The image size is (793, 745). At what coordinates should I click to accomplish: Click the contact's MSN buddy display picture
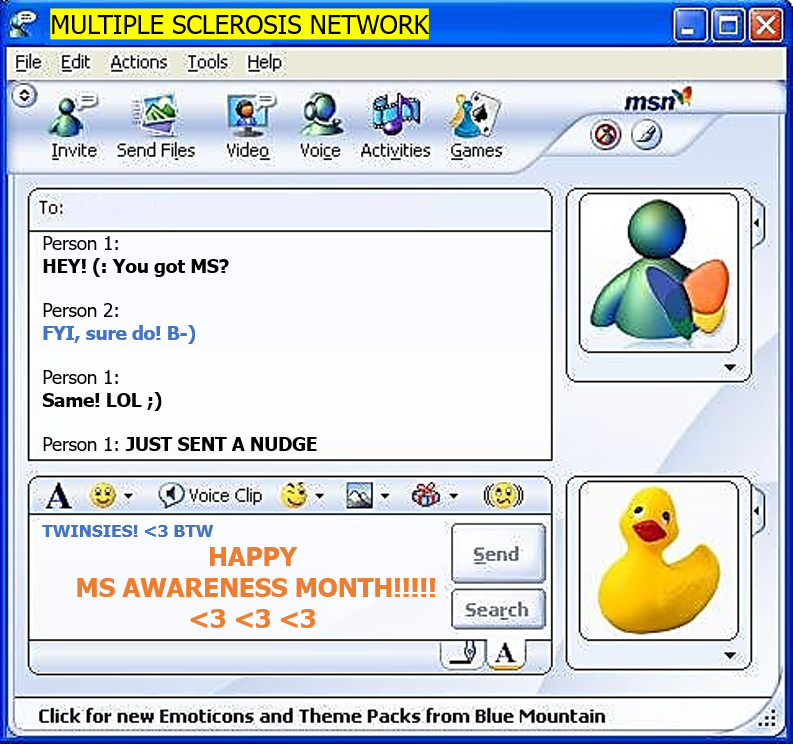coord(658,272)
